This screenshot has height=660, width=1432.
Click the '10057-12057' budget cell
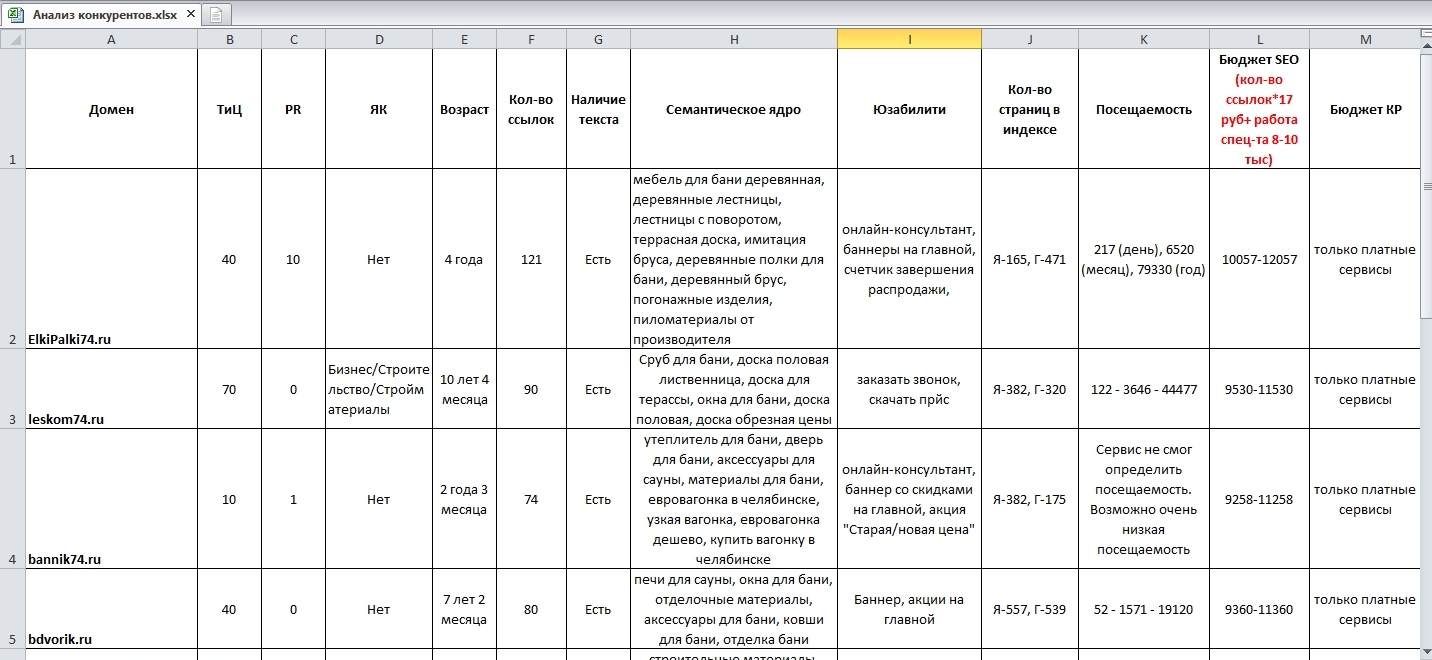[x=1259, y=259]
